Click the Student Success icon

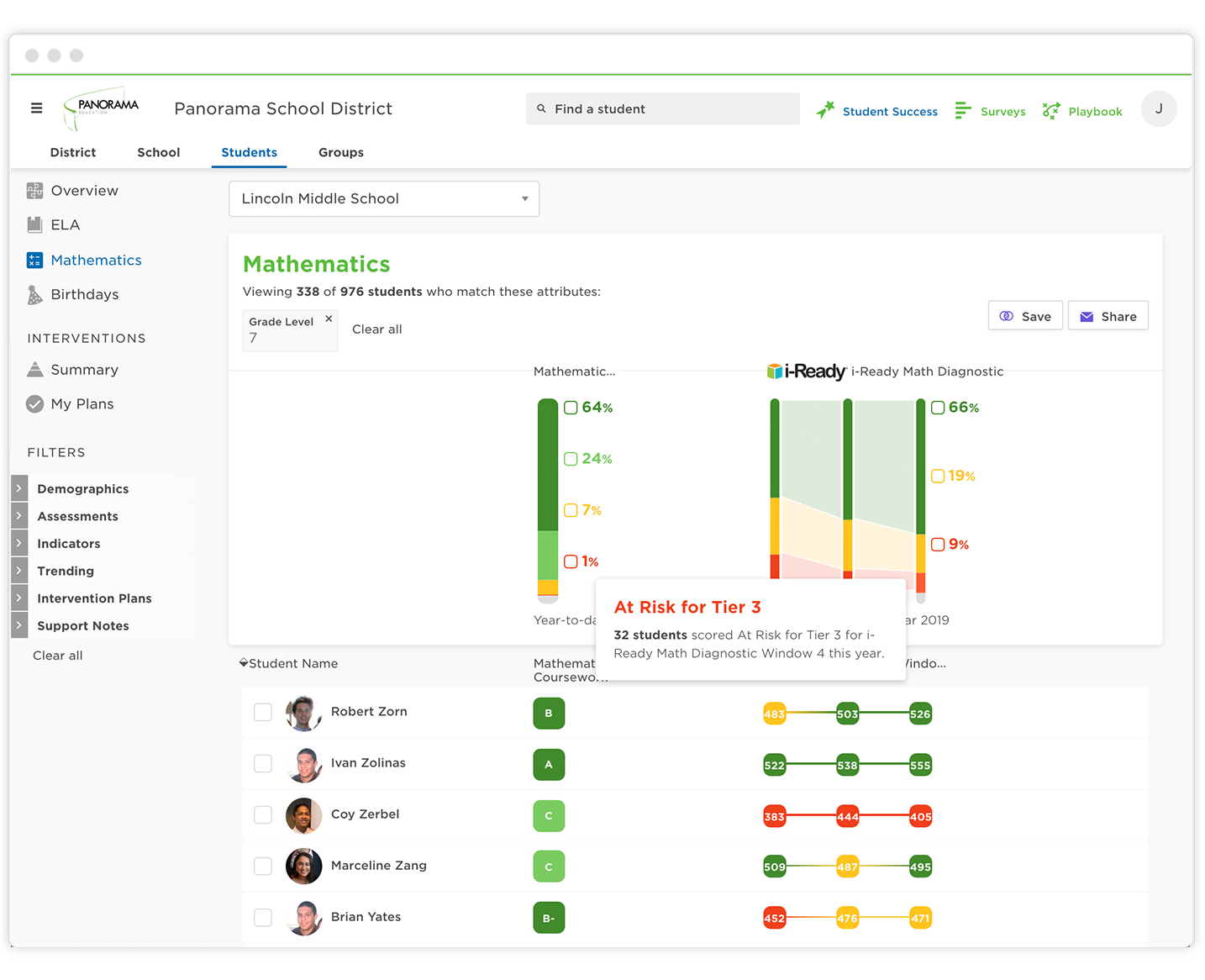click(x=825, y=109)
